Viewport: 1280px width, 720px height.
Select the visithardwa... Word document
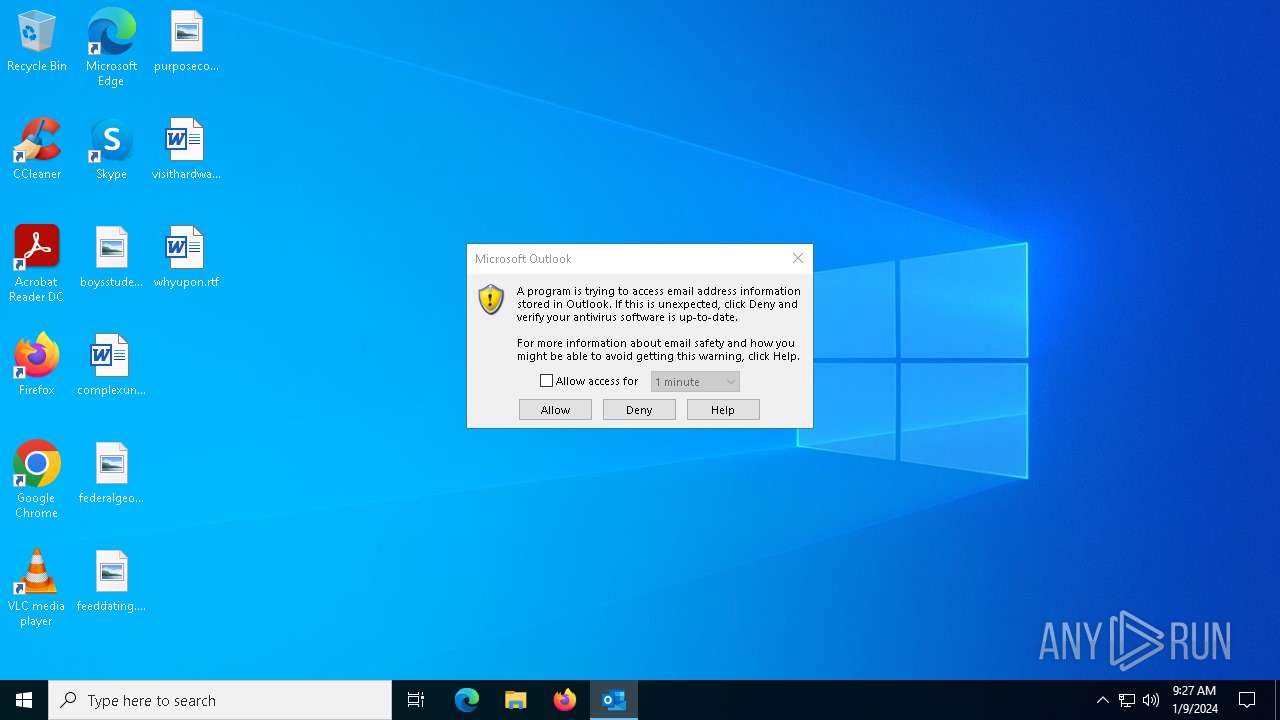click(186, 150)
